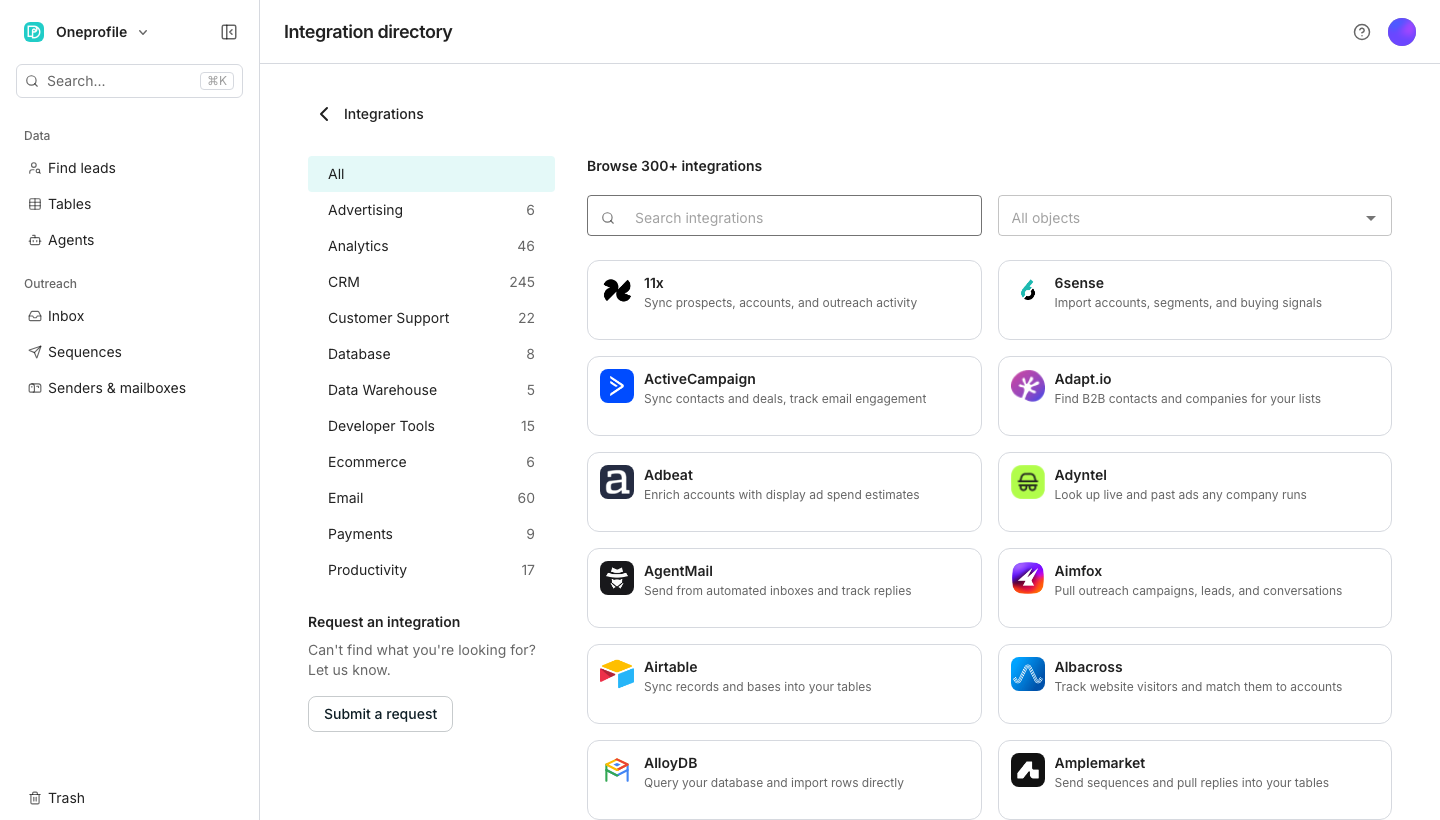Open Agents in sidebar
This screenshot has width=1440, height=820.
point(129,240)
